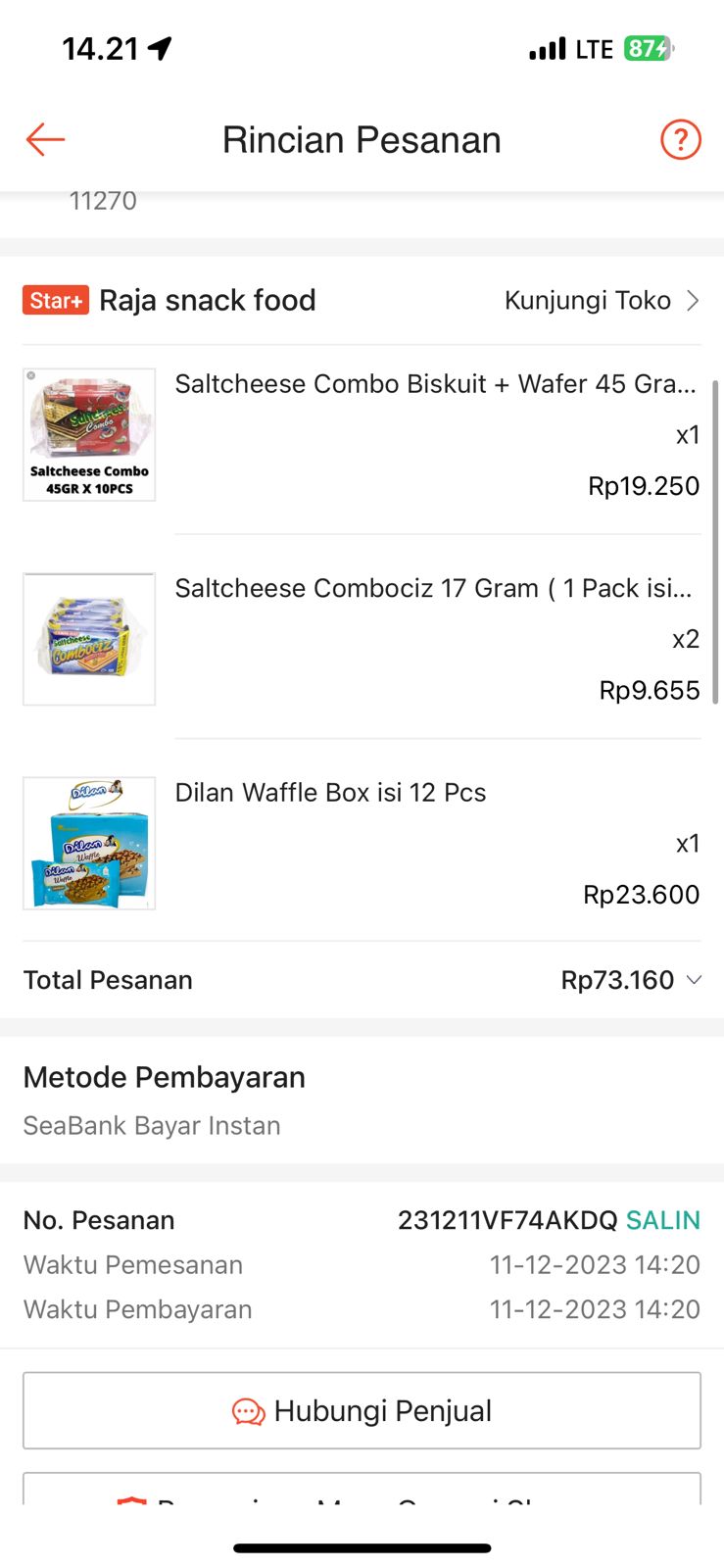Tap the Star+ seller badge
Screen dimensions: 724x1568
pos(56,300)
